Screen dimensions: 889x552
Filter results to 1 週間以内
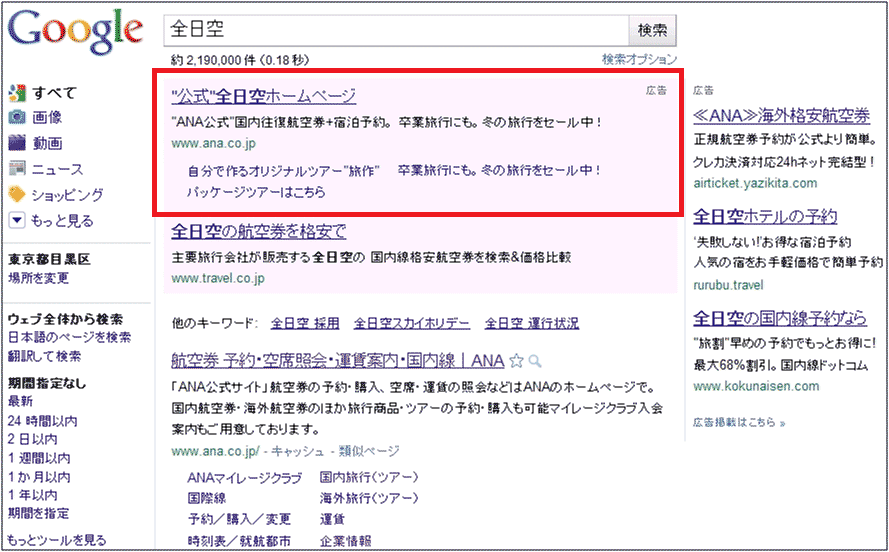[x=39, y=458]
